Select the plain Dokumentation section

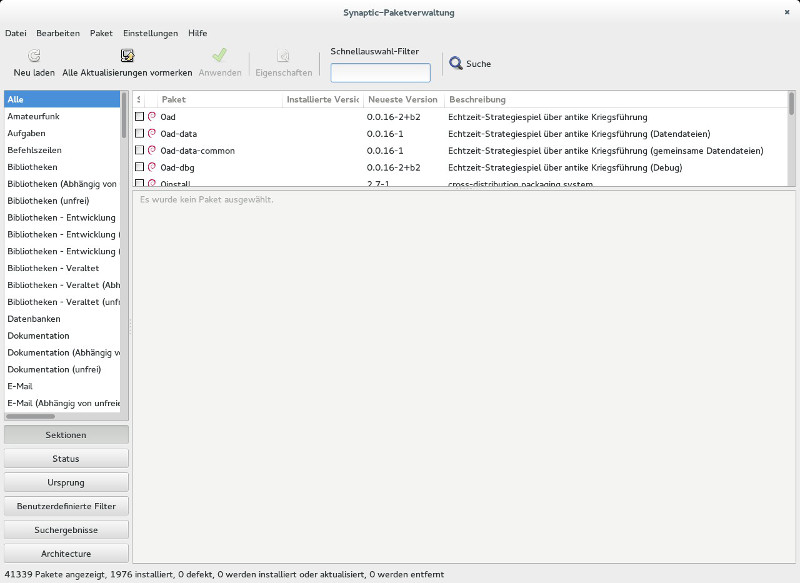point(62,336)
